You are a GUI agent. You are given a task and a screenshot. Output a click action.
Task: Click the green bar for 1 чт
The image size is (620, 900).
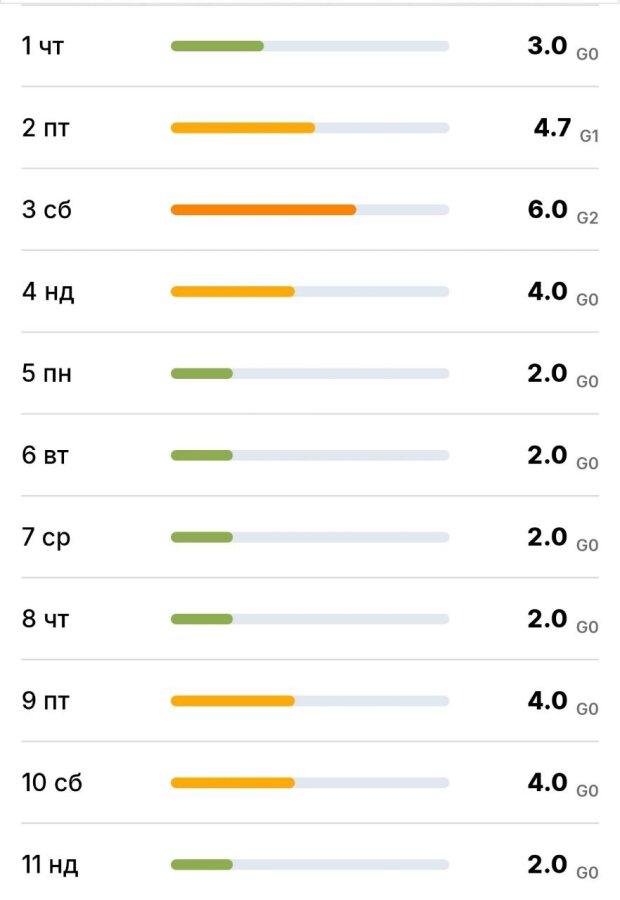(217, 46)
